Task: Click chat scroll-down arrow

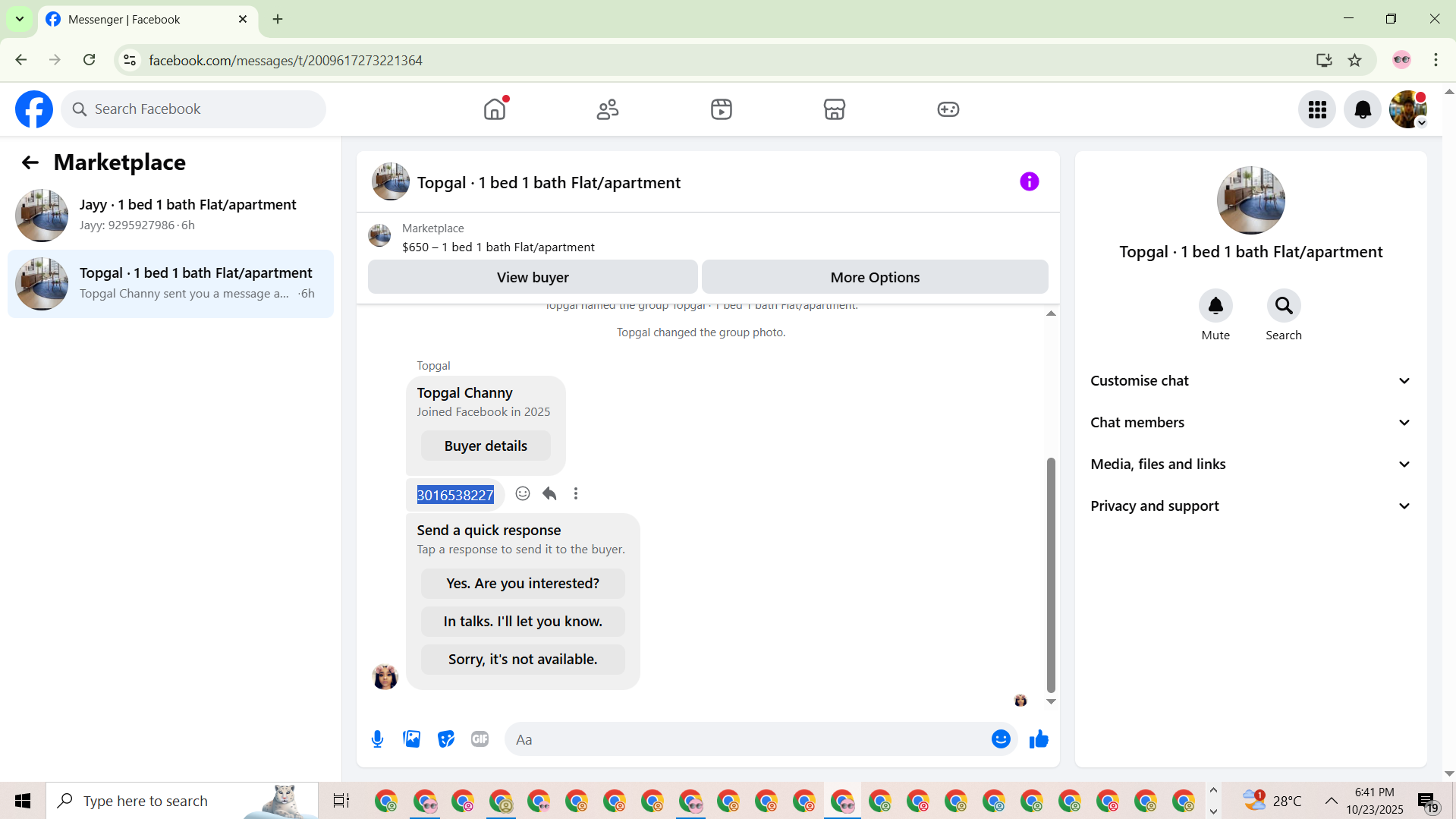Action: click(1051, 702)
